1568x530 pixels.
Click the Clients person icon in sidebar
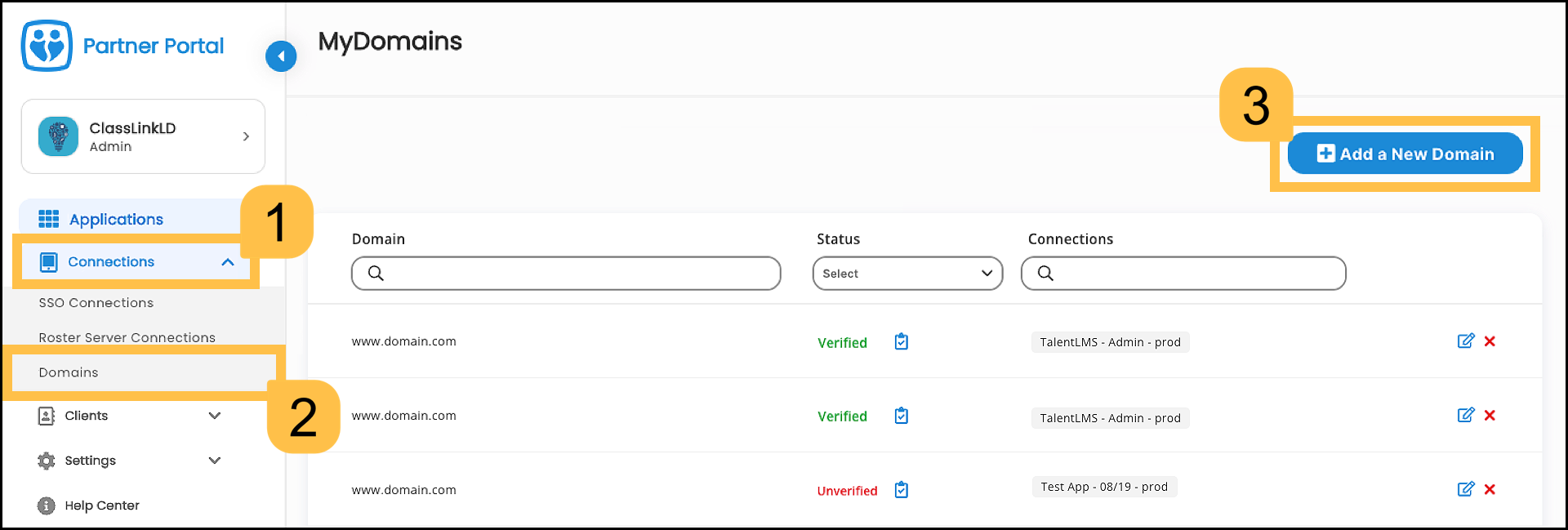[x=47, y=415]
